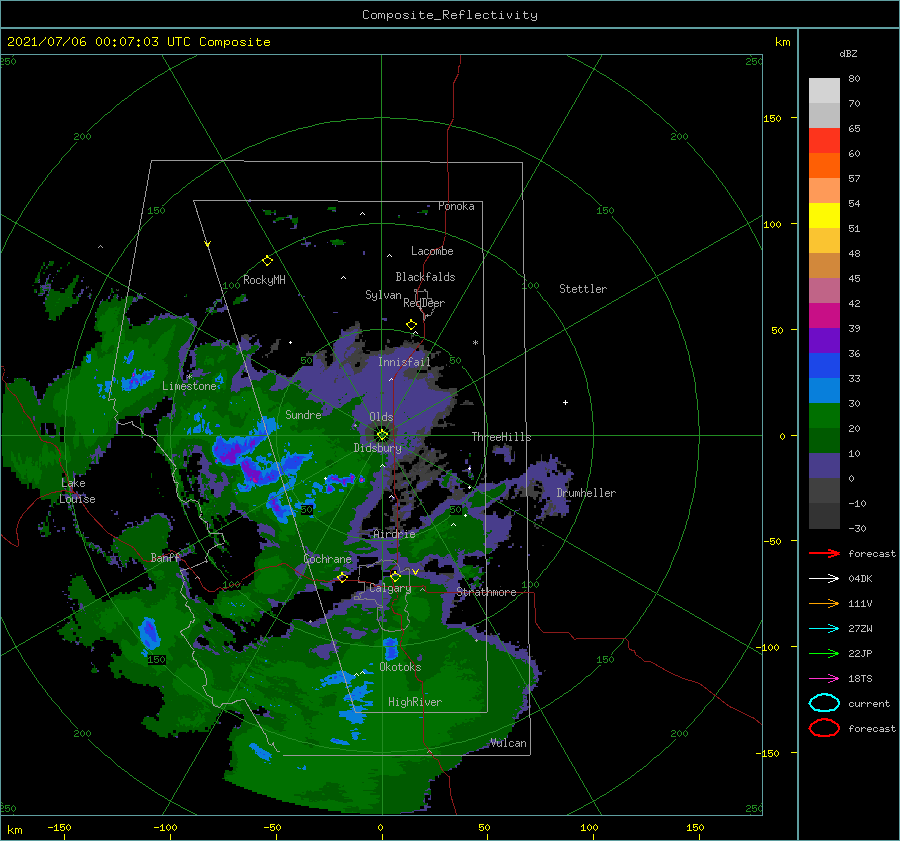
Task: Pick the orange 57-60 dBZ swatch
Action: click(824, 165)
